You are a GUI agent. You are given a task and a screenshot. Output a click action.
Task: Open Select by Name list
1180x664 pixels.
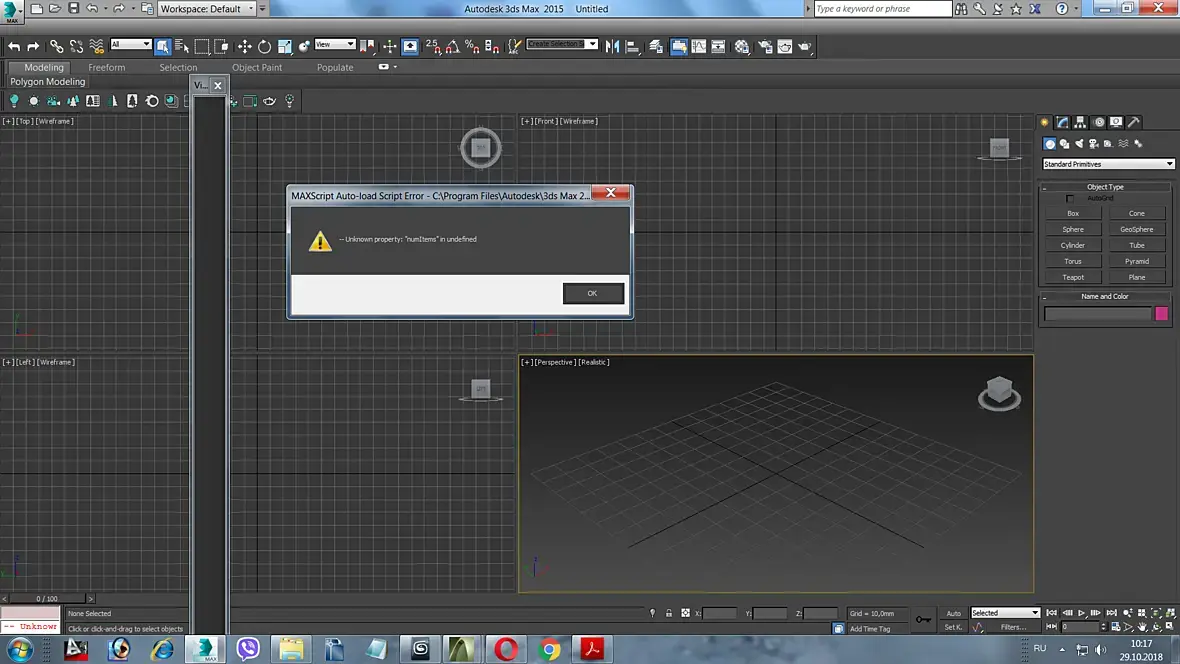click(x=182, y=47)
